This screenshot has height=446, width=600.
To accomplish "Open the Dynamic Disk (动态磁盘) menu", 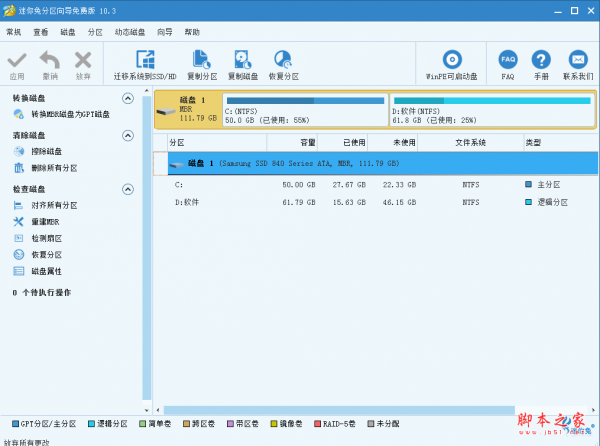I will (130, 32).
